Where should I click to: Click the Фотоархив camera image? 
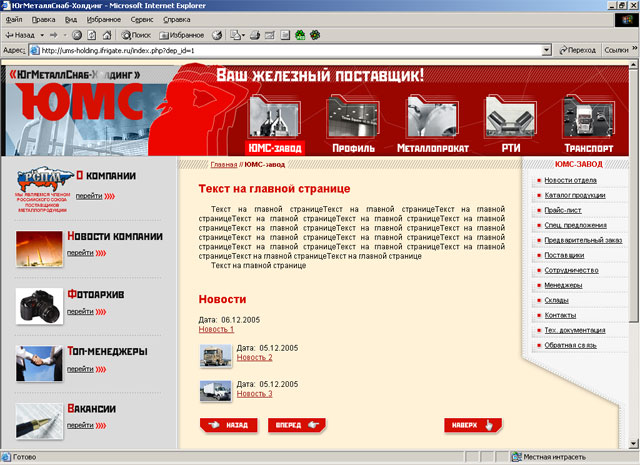(x=39, y=306)
